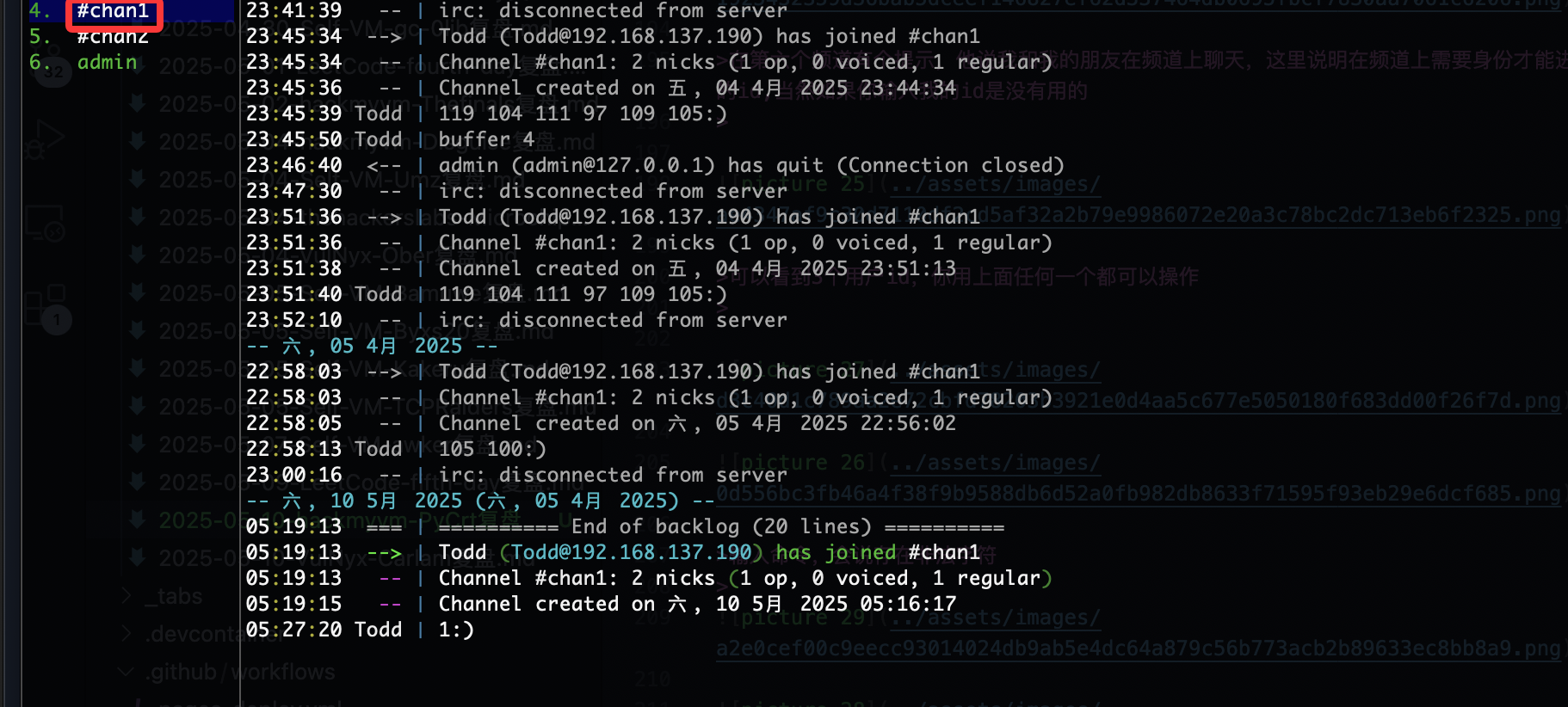Click the message text buffer 4

point(486,140)
